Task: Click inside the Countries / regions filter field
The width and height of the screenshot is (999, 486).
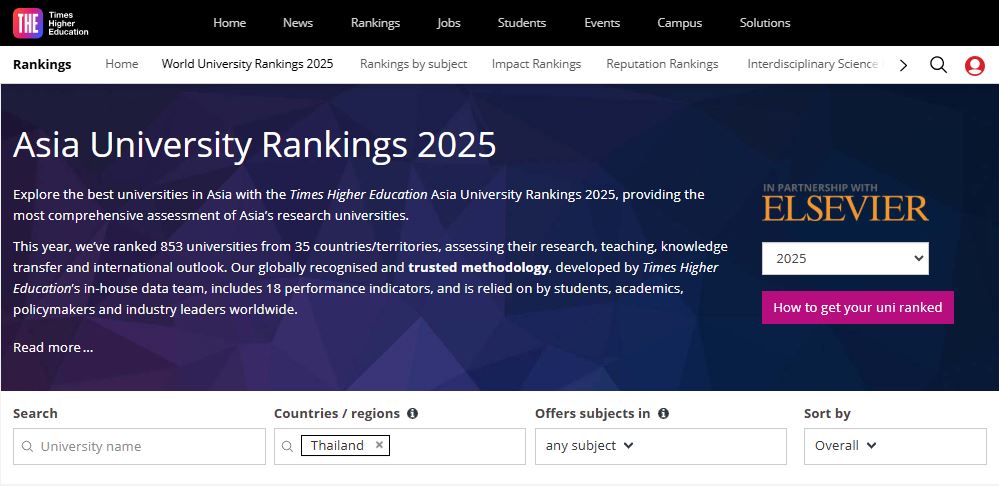Action: [399, 446]
